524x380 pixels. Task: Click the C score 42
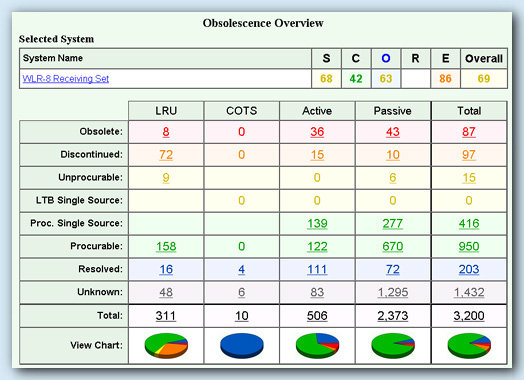coord(356,79)
